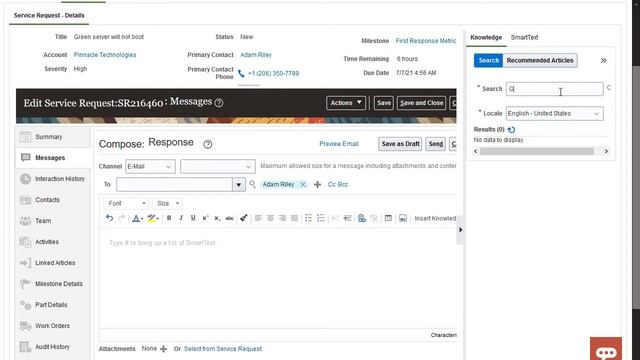
Task: Open Milestone Details
Action: (x=53, y=284)
